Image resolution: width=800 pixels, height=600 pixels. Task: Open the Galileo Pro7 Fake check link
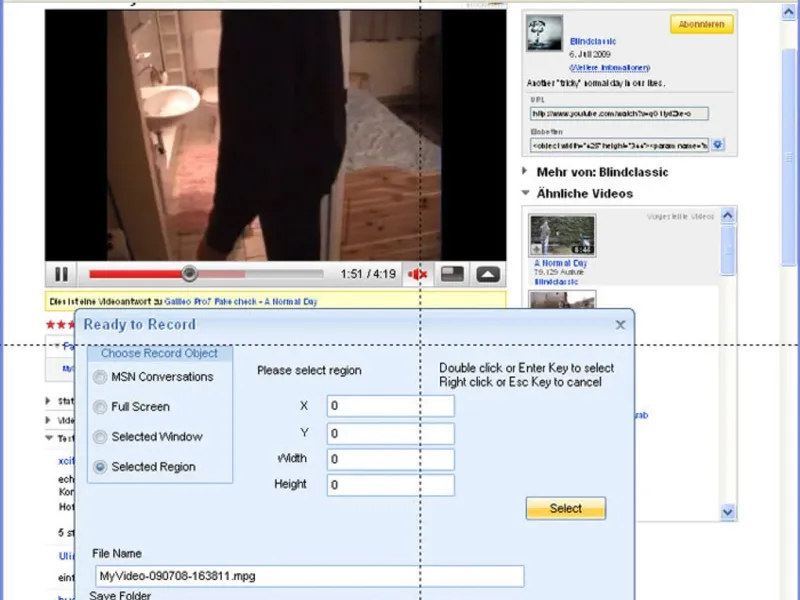pyautogui.click(x=240, y=302)
